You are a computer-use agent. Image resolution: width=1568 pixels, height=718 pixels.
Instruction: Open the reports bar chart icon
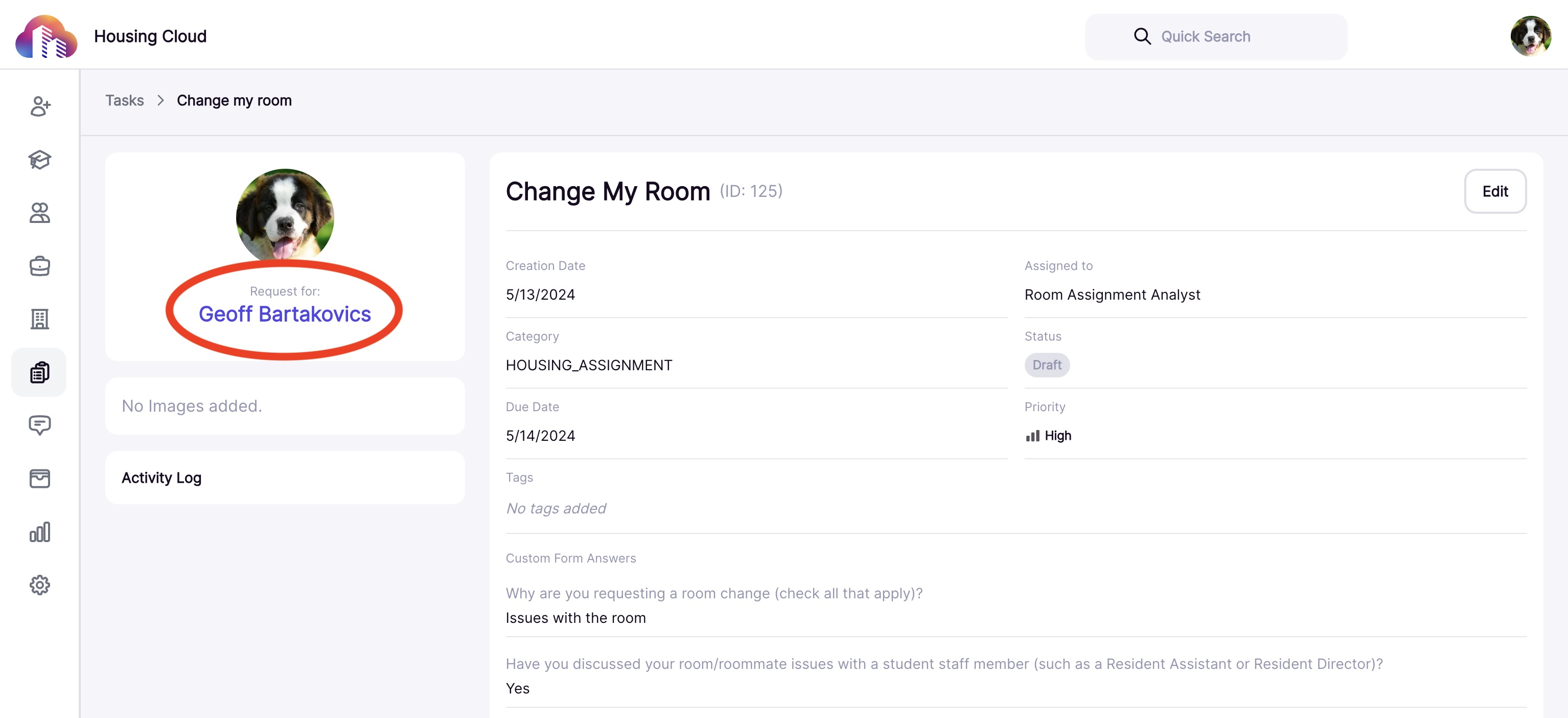(39, 532)
